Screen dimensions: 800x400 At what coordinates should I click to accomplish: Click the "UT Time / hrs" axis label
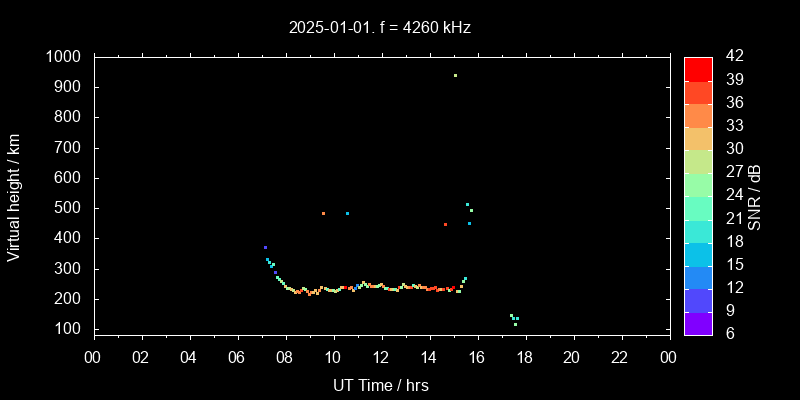[380, 385]
